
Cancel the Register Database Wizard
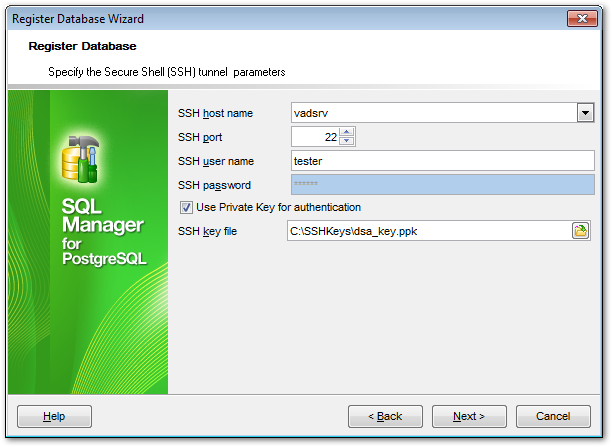pyautogui.click(x=553, y=416)
